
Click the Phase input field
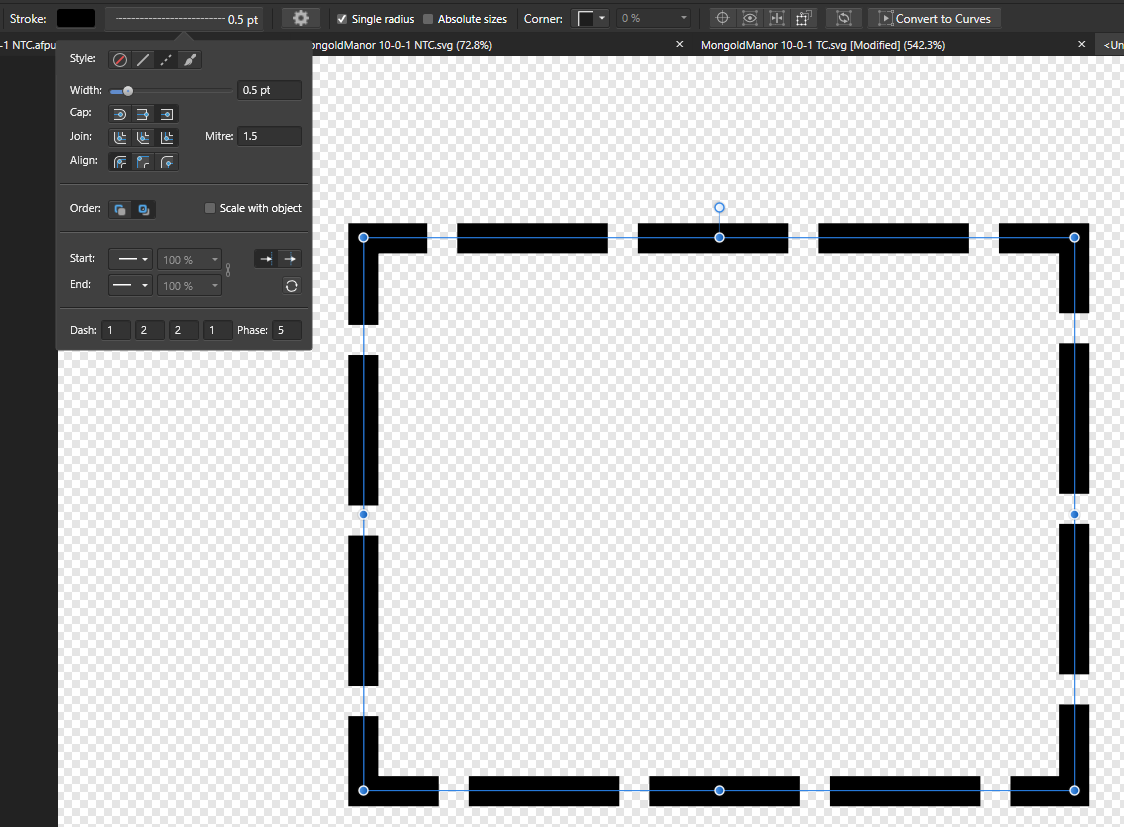tap(286, 330)
